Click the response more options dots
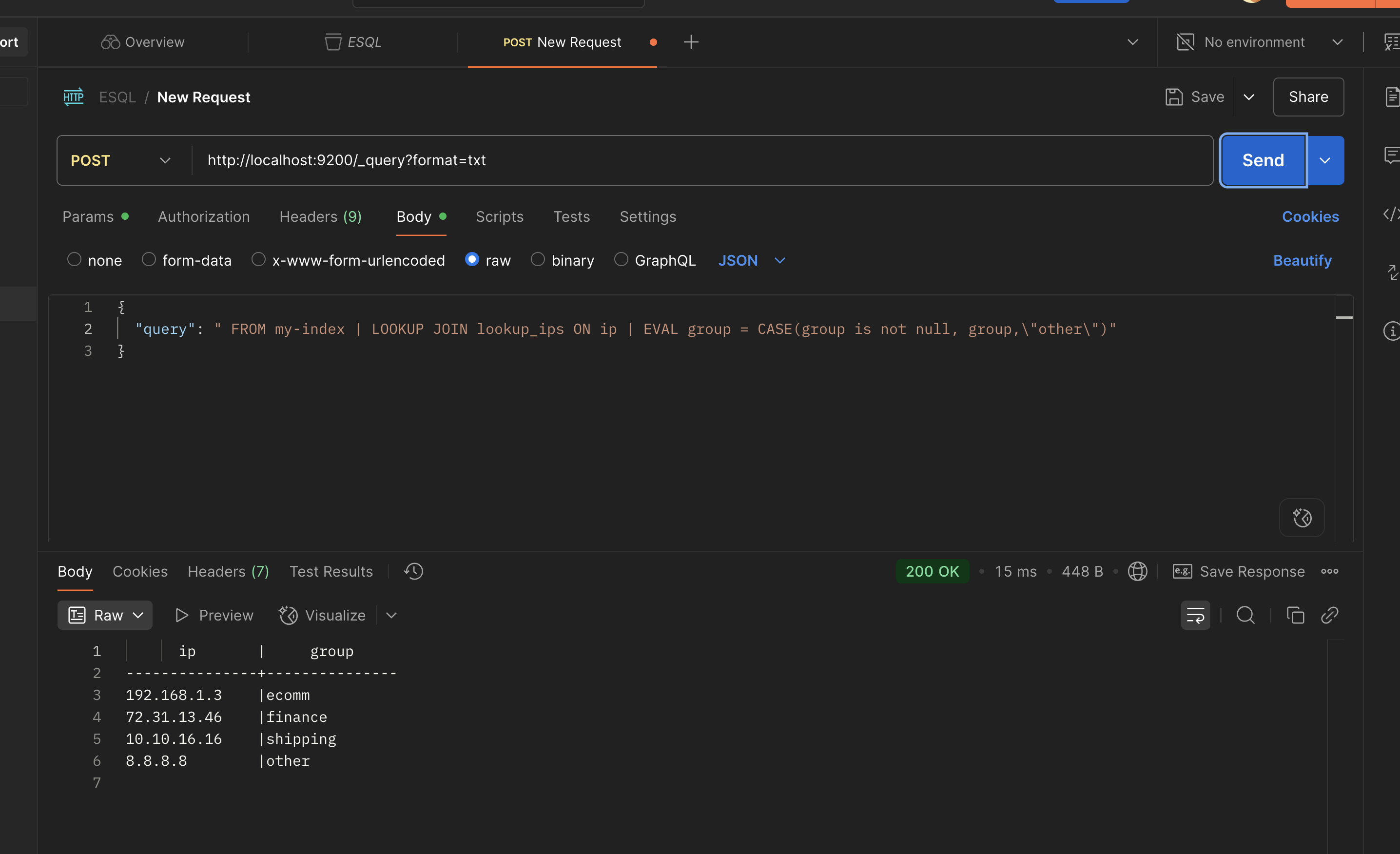The image size is (1400, 854). click(1329, 571)
